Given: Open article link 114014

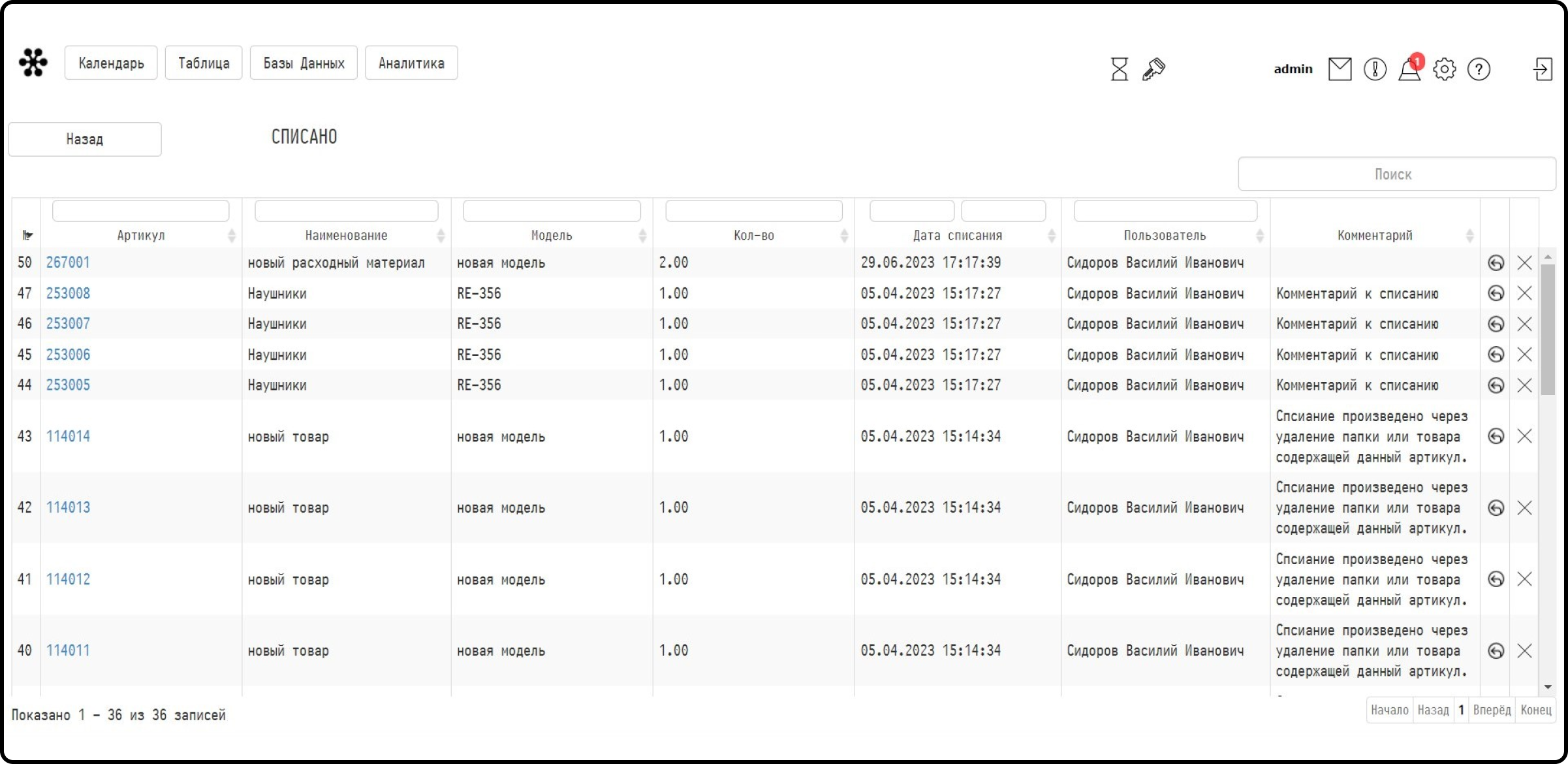Looking at the screenshot, I should click(x=68, y=436).
